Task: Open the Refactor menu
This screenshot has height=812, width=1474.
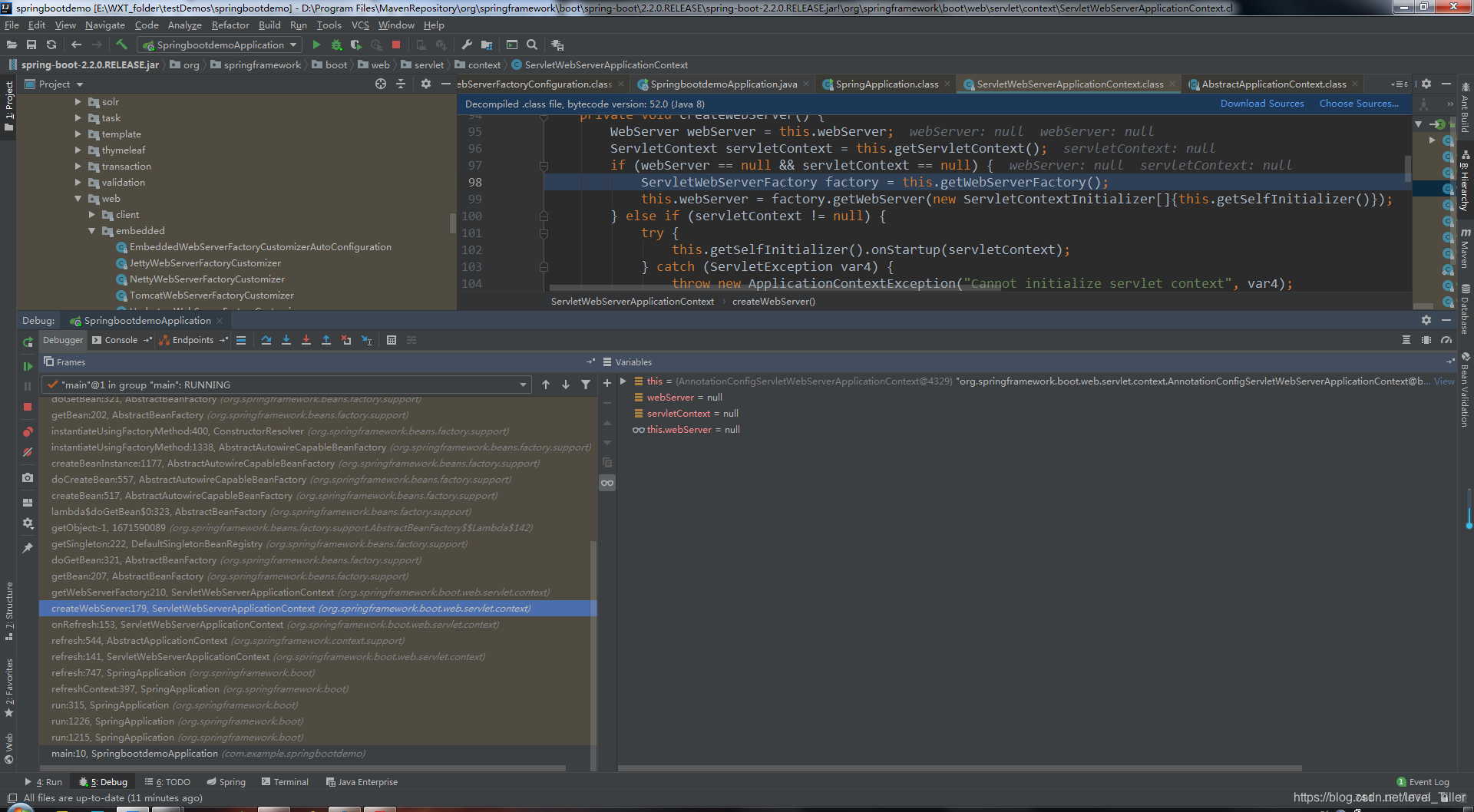Action: [x=230, y=25]
